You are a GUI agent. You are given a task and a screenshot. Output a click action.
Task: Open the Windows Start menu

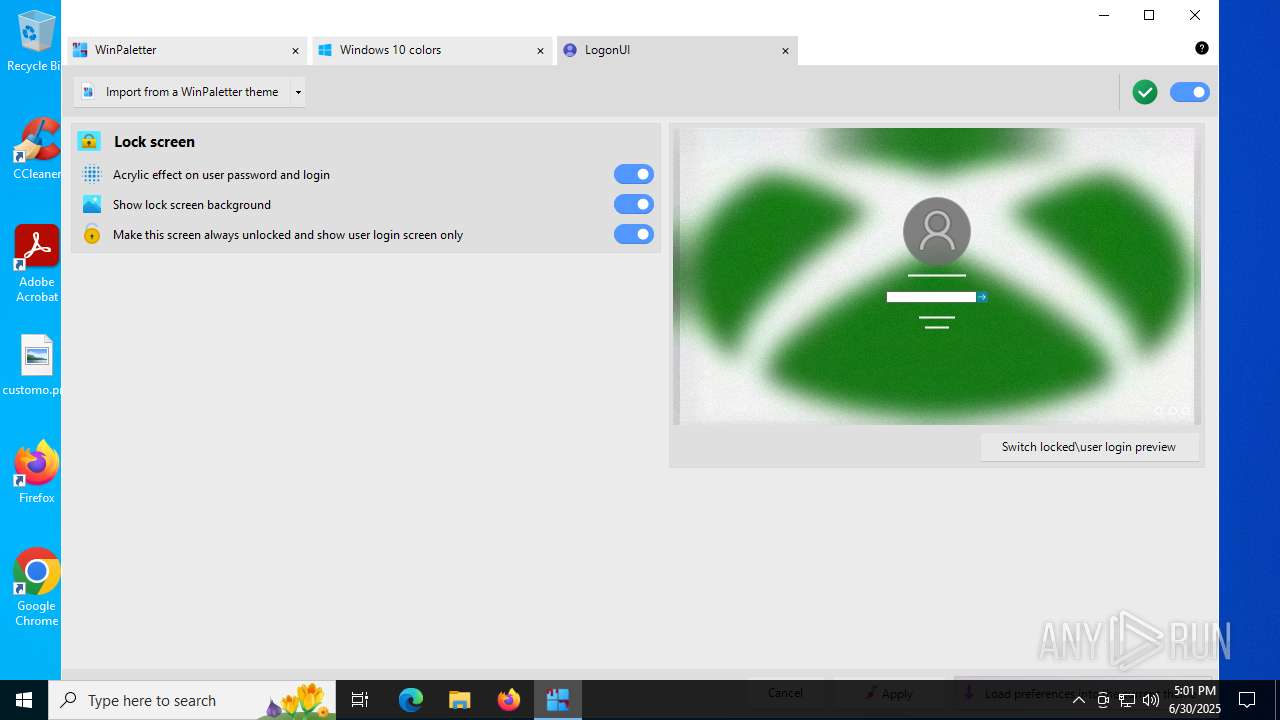[x=24, y=700]
